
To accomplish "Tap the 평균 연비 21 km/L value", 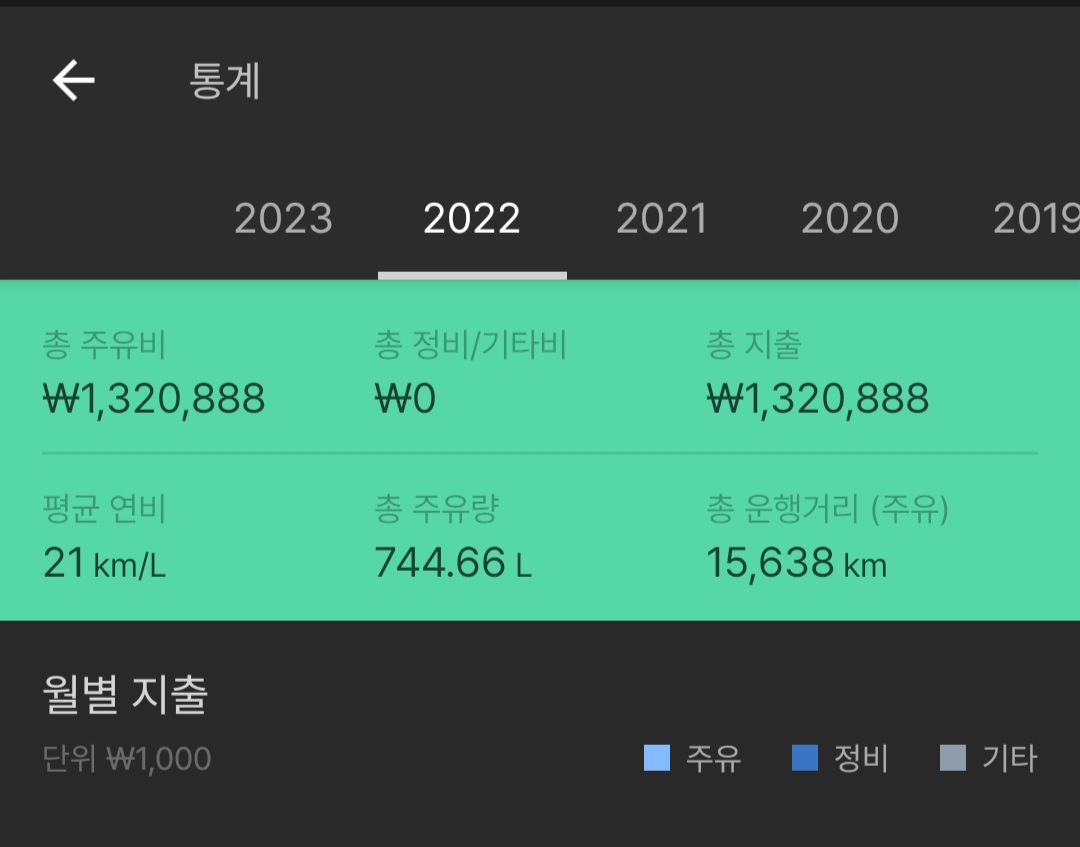I will coord(105,564).
